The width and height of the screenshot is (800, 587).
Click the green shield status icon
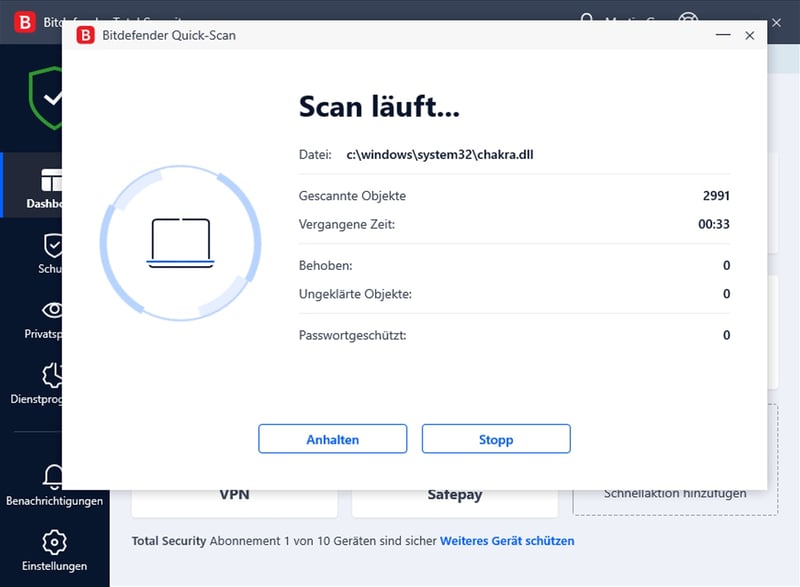[45, 98]
